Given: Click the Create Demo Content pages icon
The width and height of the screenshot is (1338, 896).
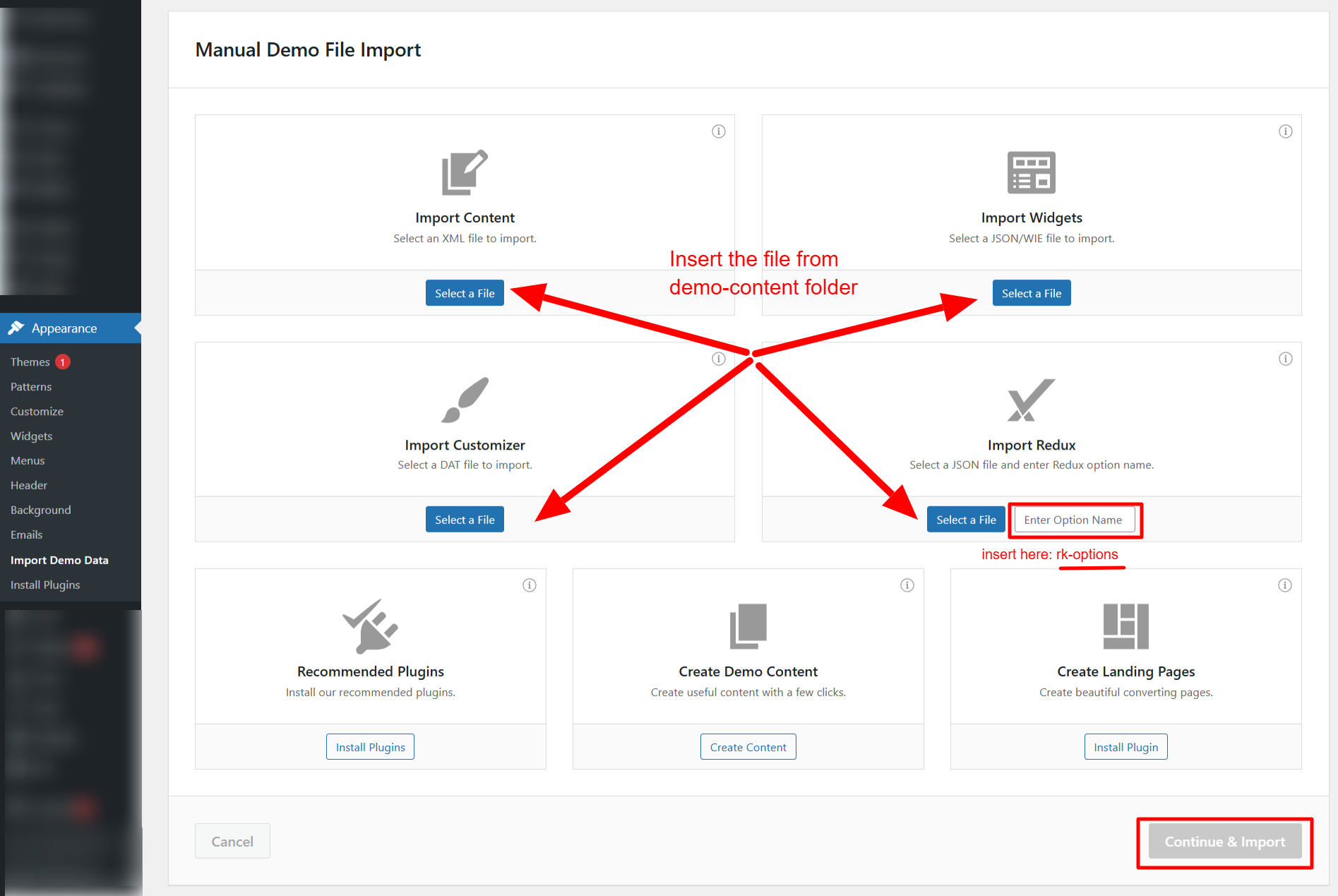Looking at the screenshot, I should (748, 626).
